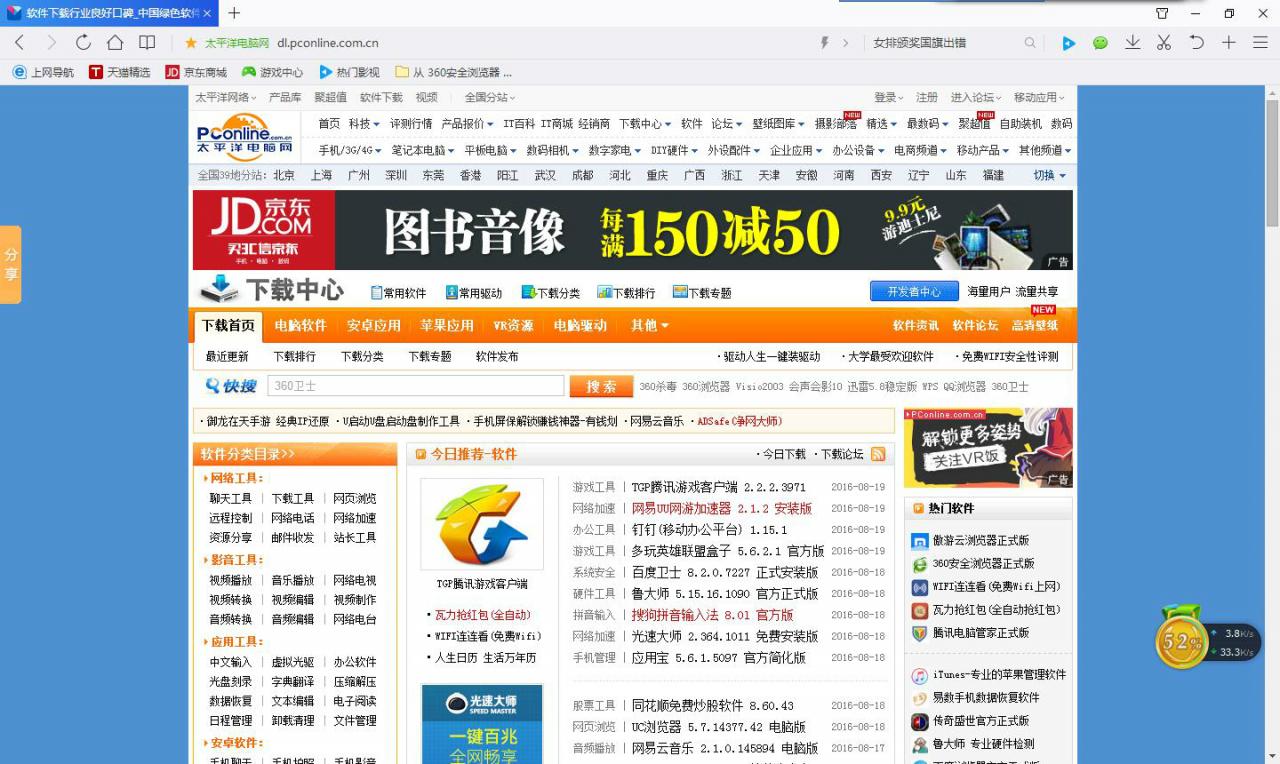1280x764 pixels.
Task: Expand the 全国分站 dropdown
Action: [x=490, y=97]
